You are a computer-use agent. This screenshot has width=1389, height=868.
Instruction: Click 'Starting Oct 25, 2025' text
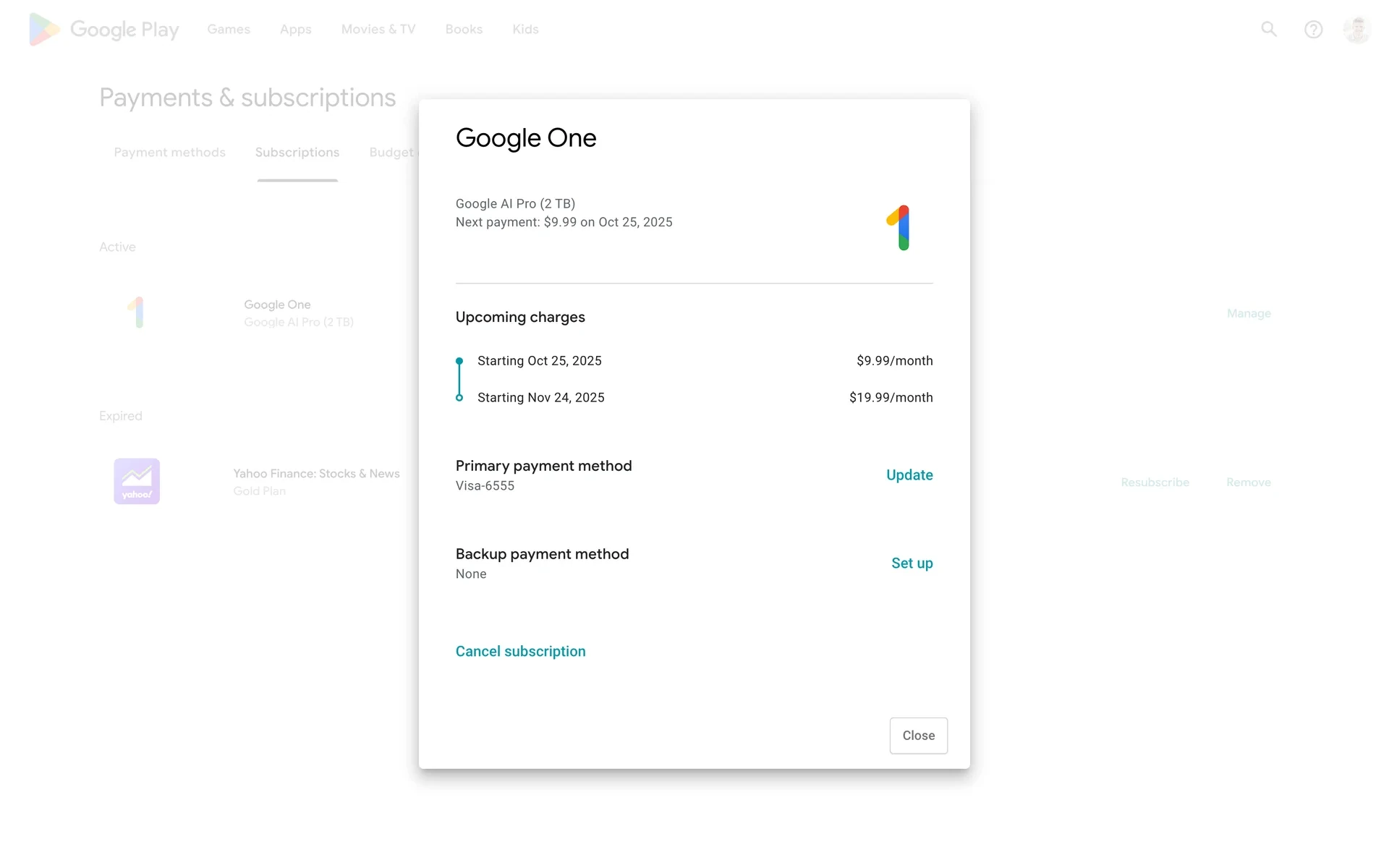click(x=540, y=361)
